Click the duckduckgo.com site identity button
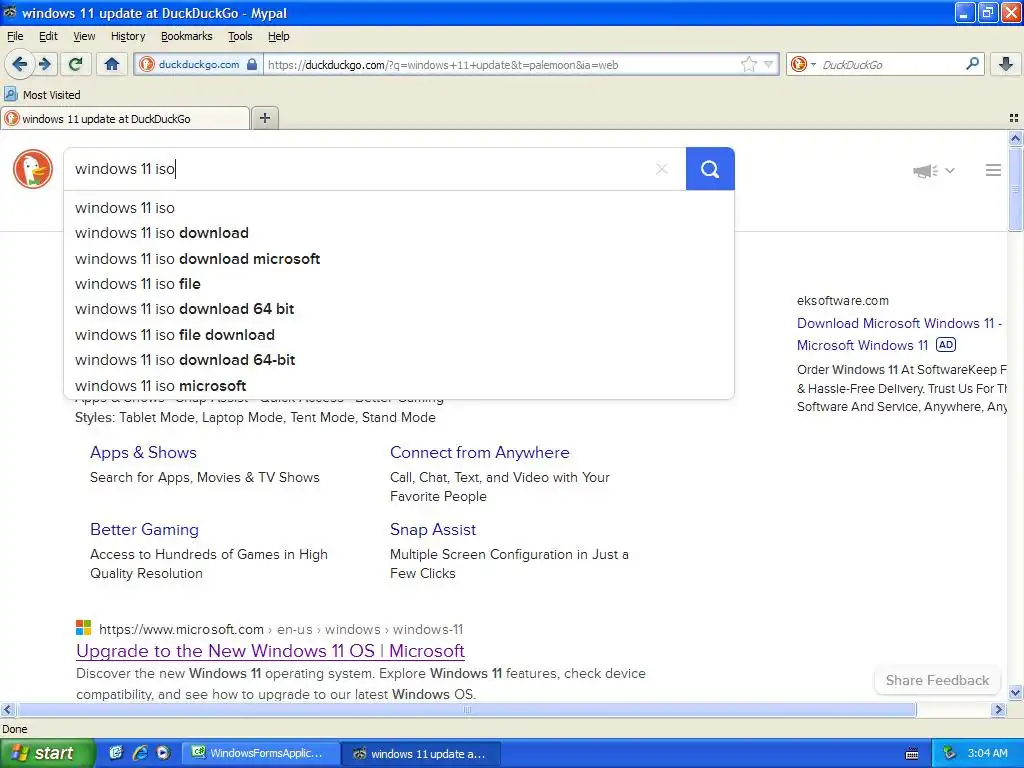 point(199,64)
